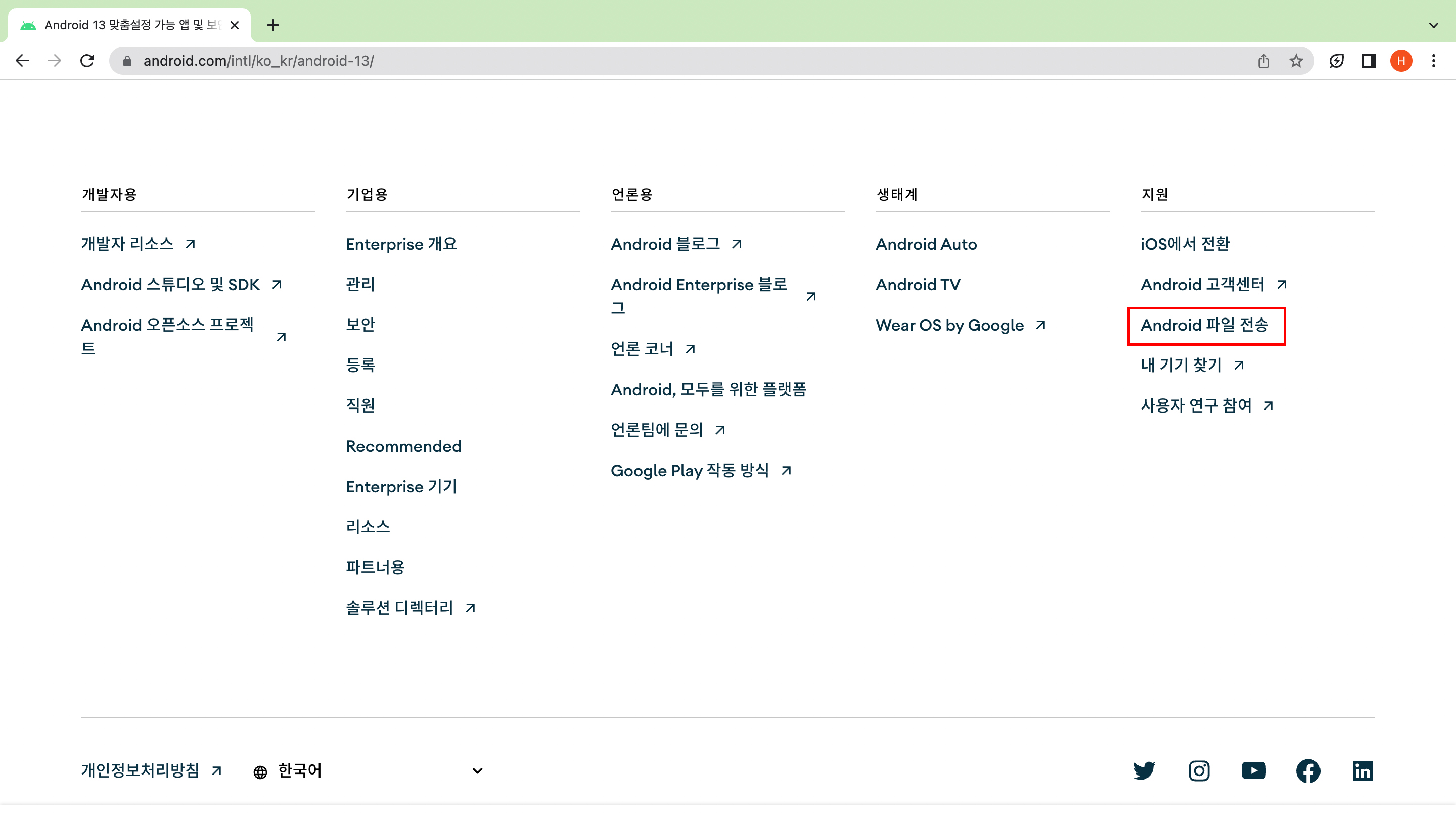Open a new tab with plus icon
Screen dimensions: 1456x819
(273, 25)
